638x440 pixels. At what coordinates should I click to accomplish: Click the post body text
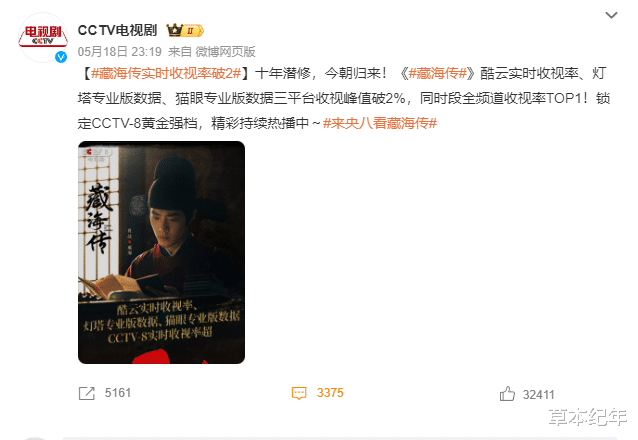point(344,98)
